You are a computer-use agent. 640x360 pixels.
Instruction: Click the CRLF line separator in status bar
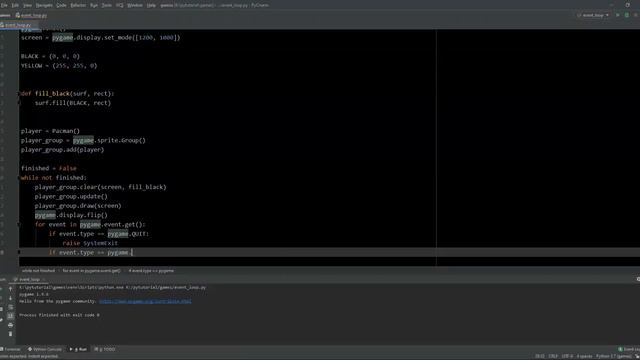pos(553,356)
